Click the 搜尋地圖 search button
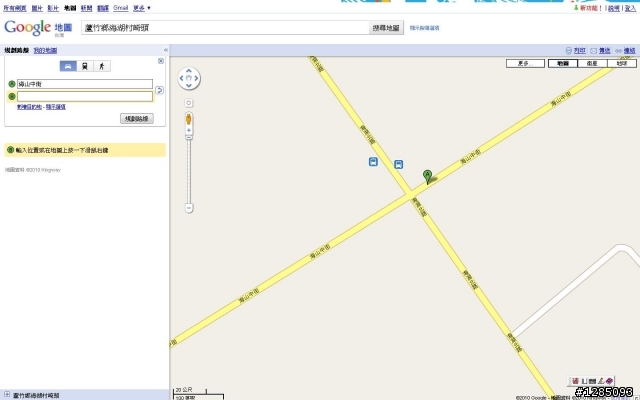 click(386, 28)
